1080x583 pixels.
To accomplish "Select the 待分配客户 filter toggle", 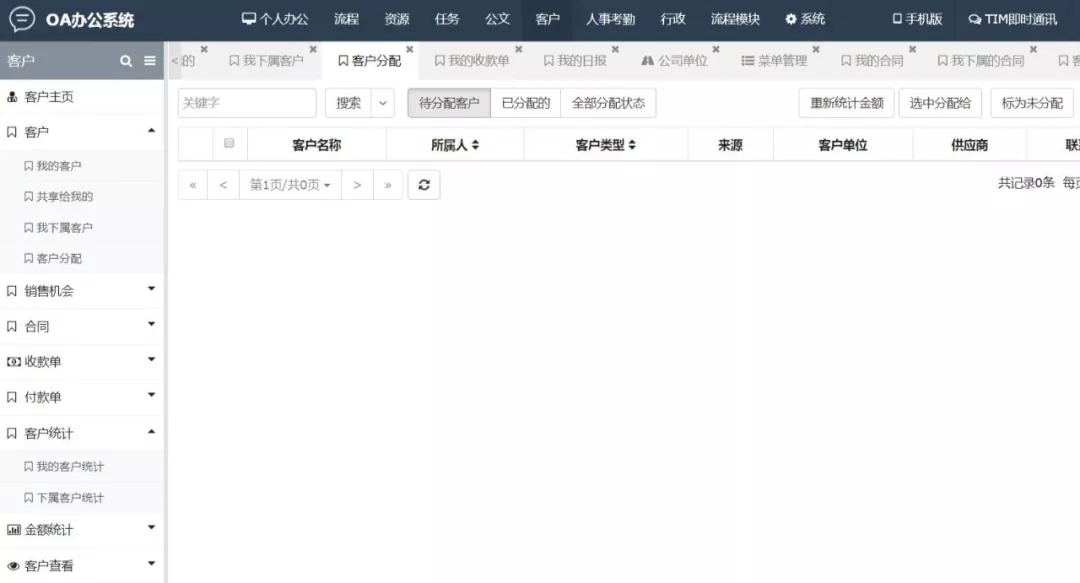I will [x=449, y=103].
